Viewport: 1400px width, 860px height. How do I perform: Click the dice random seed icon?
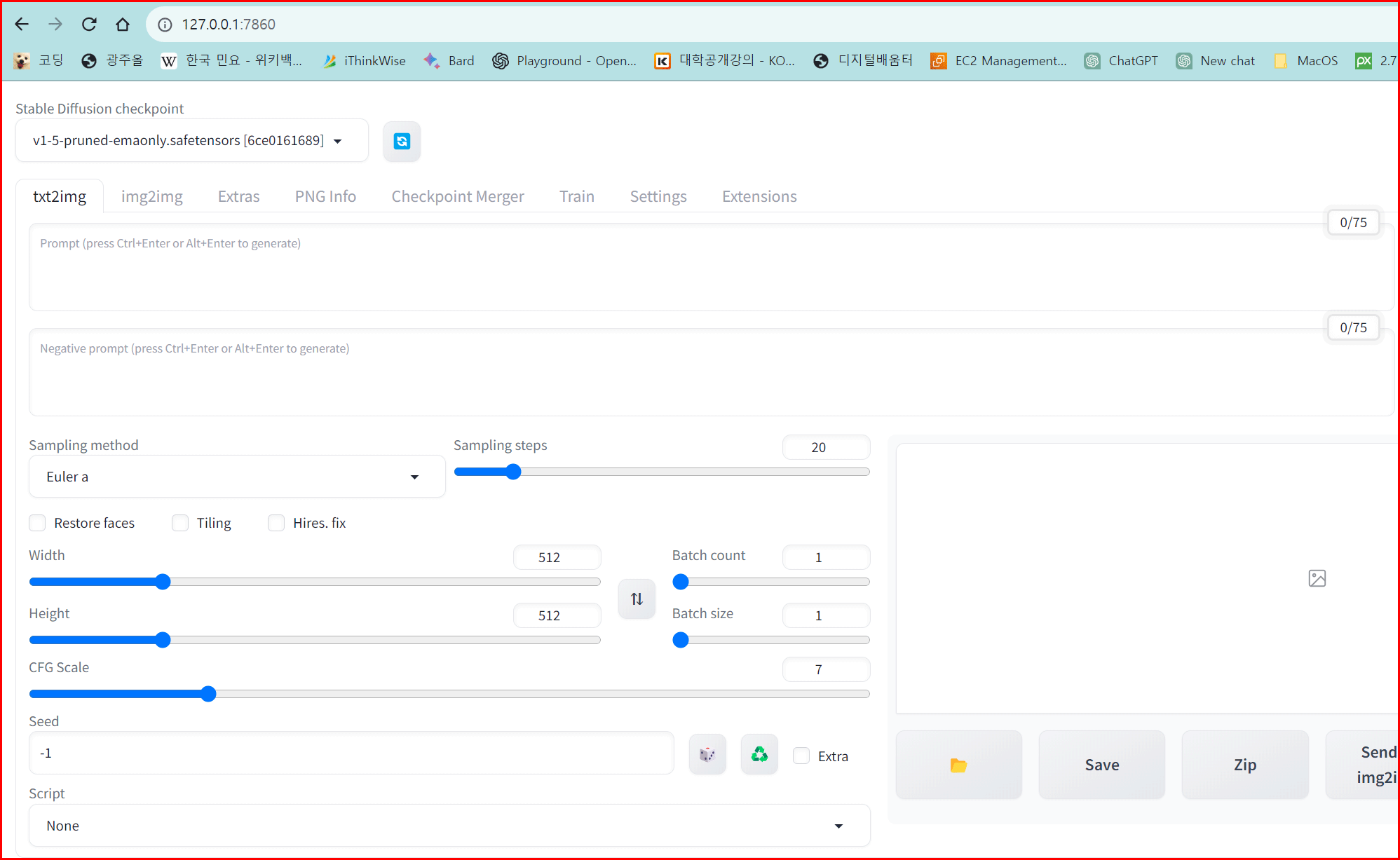pyautogui.click(x=707, y=755)
